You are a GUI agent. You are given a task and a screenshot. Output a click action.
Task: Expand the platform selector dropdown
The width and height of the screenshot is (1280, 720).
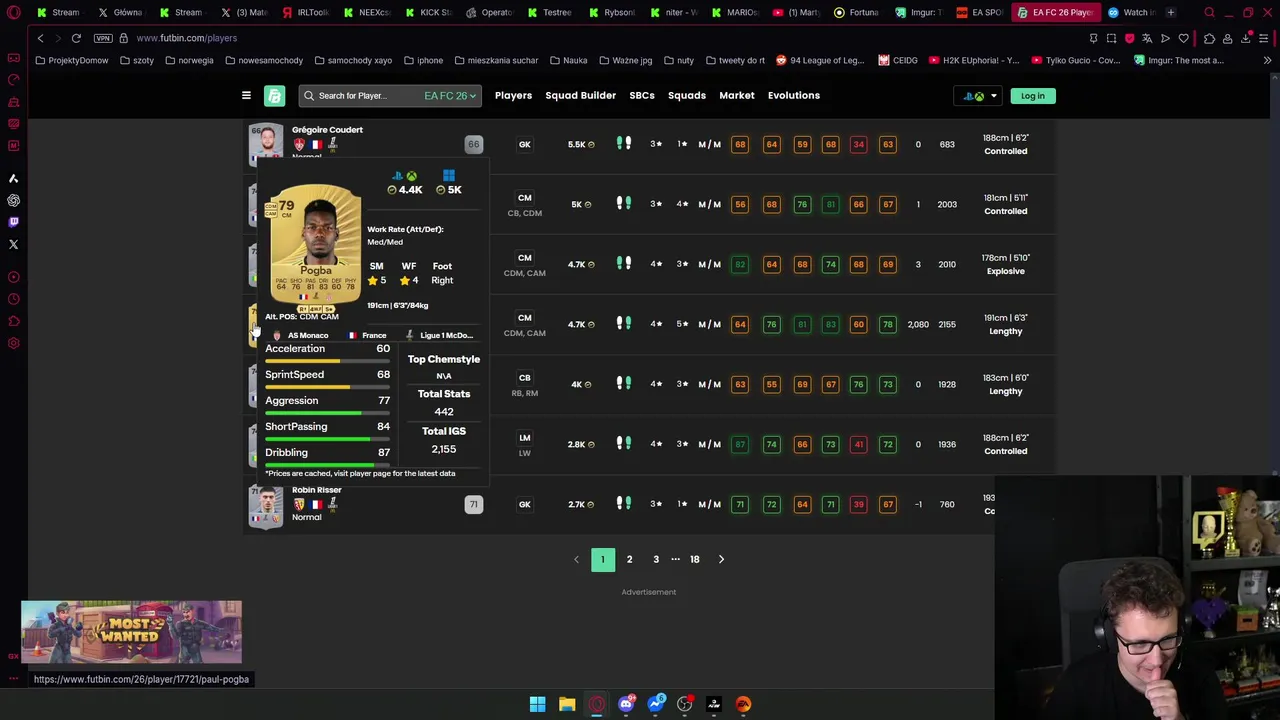pyautogui.click(x=979, y=96)
